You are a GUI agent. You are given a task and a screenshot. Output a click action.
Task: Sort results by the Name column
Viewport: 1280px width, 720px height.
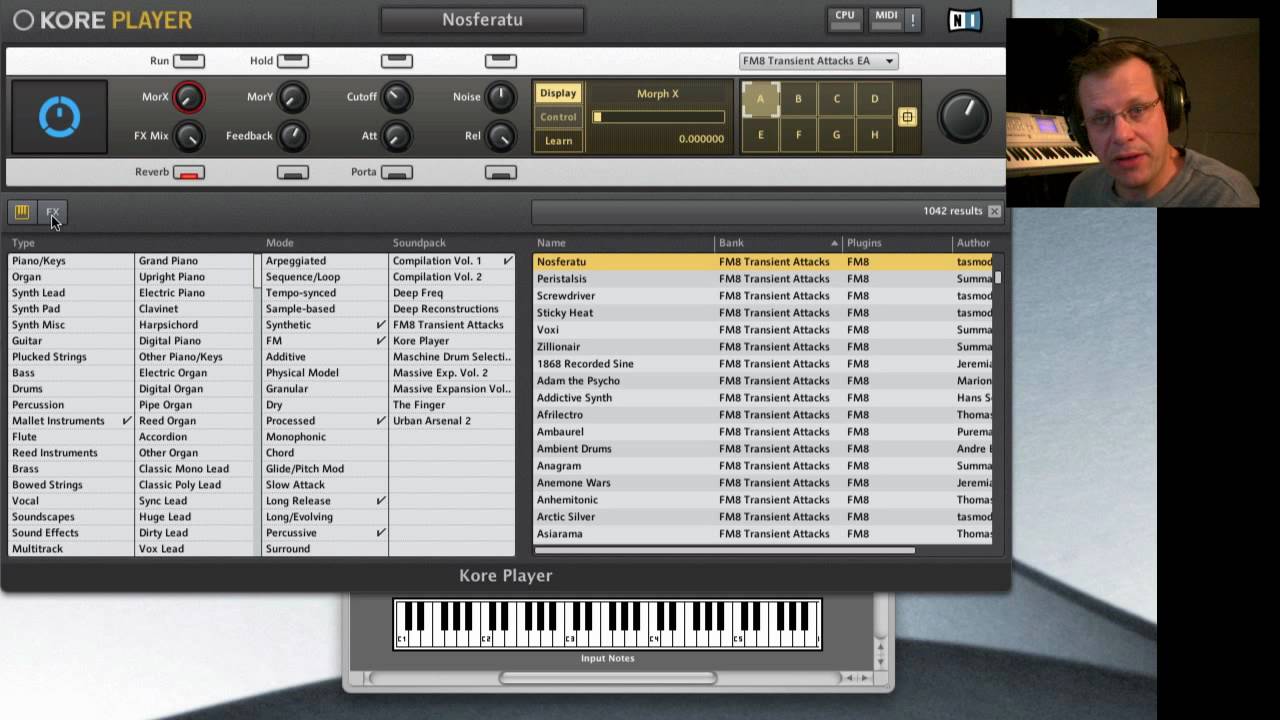point(623,243)
